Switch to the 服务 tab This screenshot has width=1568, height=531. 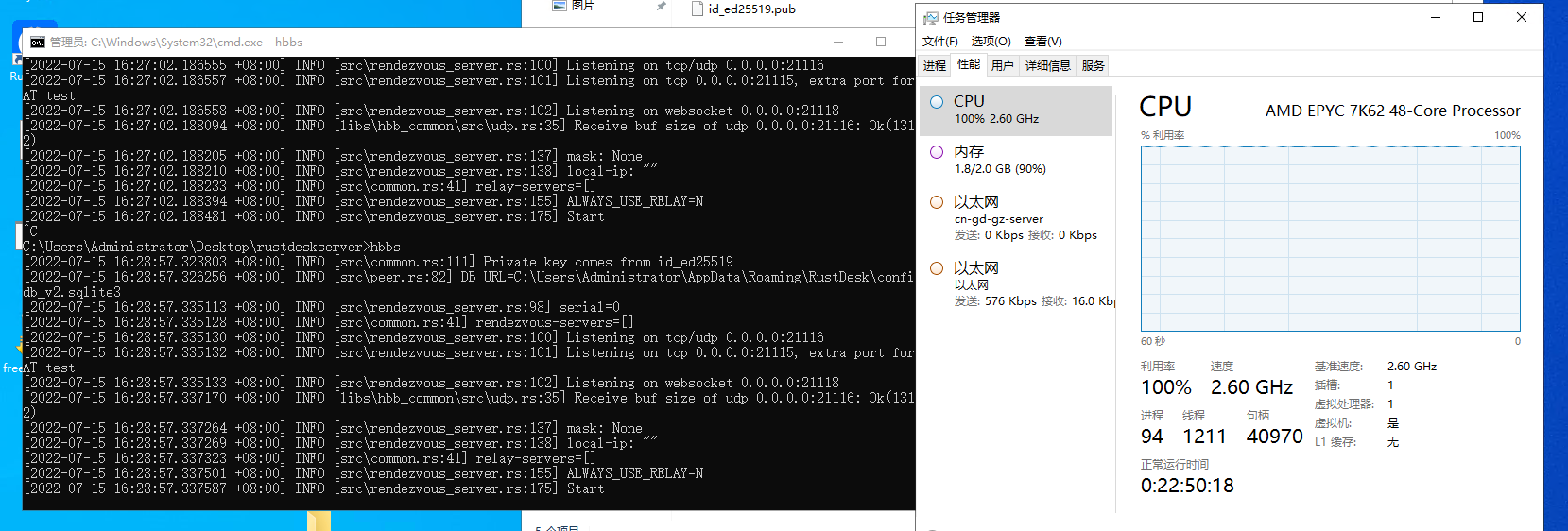tap(1093, 65)
